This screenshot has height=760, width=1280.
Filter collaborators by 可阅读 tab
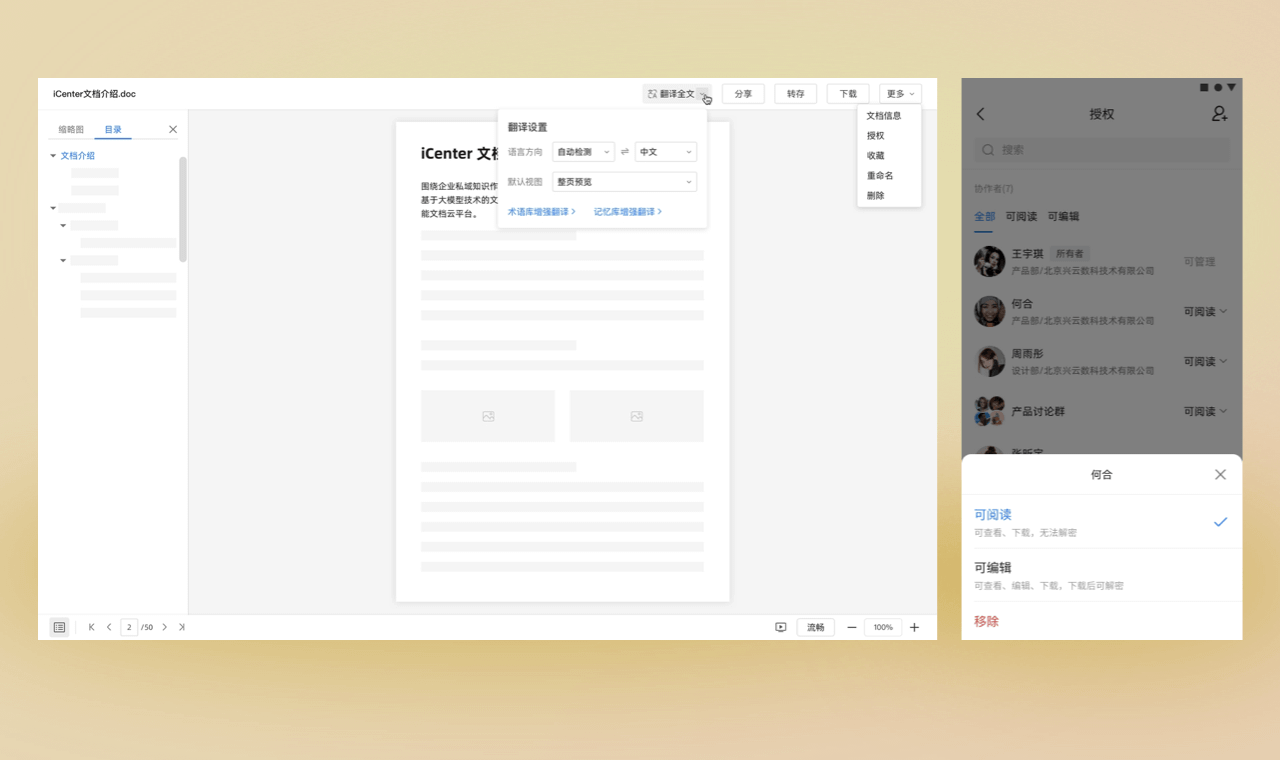pyautogui.click(x=1021, y=216)
